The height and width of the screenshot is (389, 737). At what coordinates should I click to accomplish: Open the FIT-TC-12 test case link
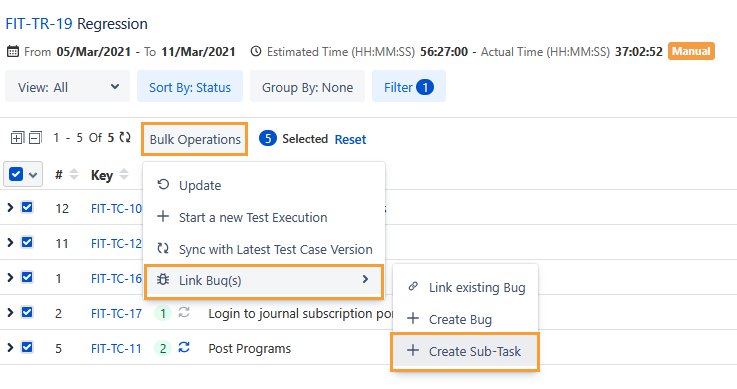pyautogui.click(x=116, y=243)
